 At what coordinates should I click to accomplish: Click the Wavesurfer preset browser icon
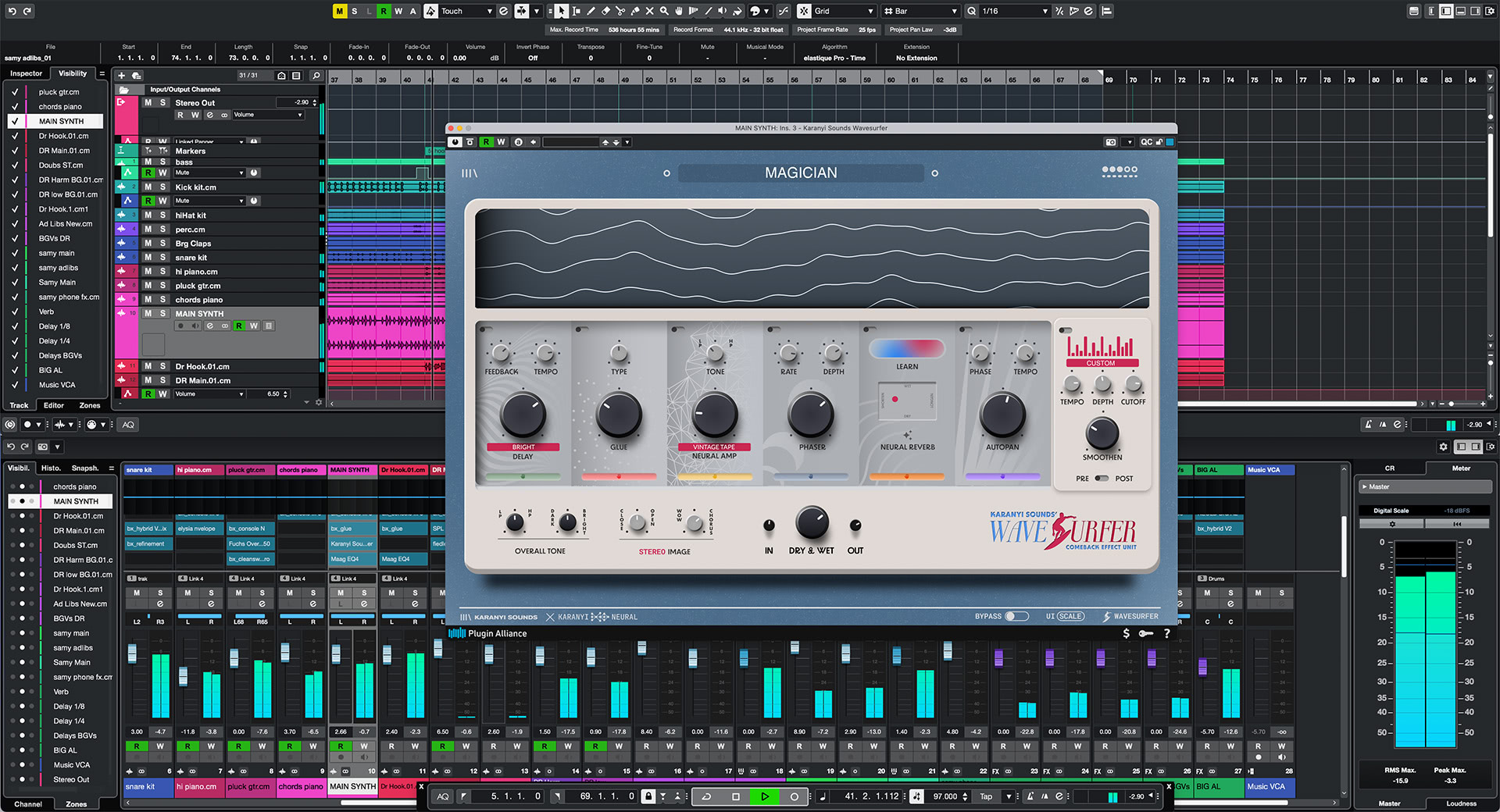tap(470, 173)
